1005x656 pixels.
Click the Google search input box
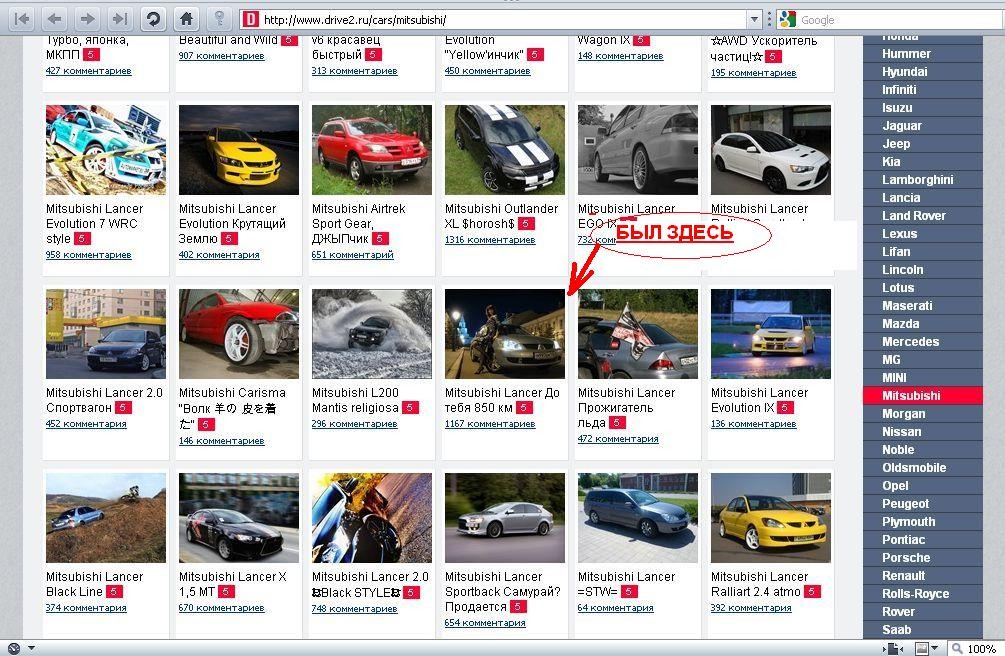(901, 20)
